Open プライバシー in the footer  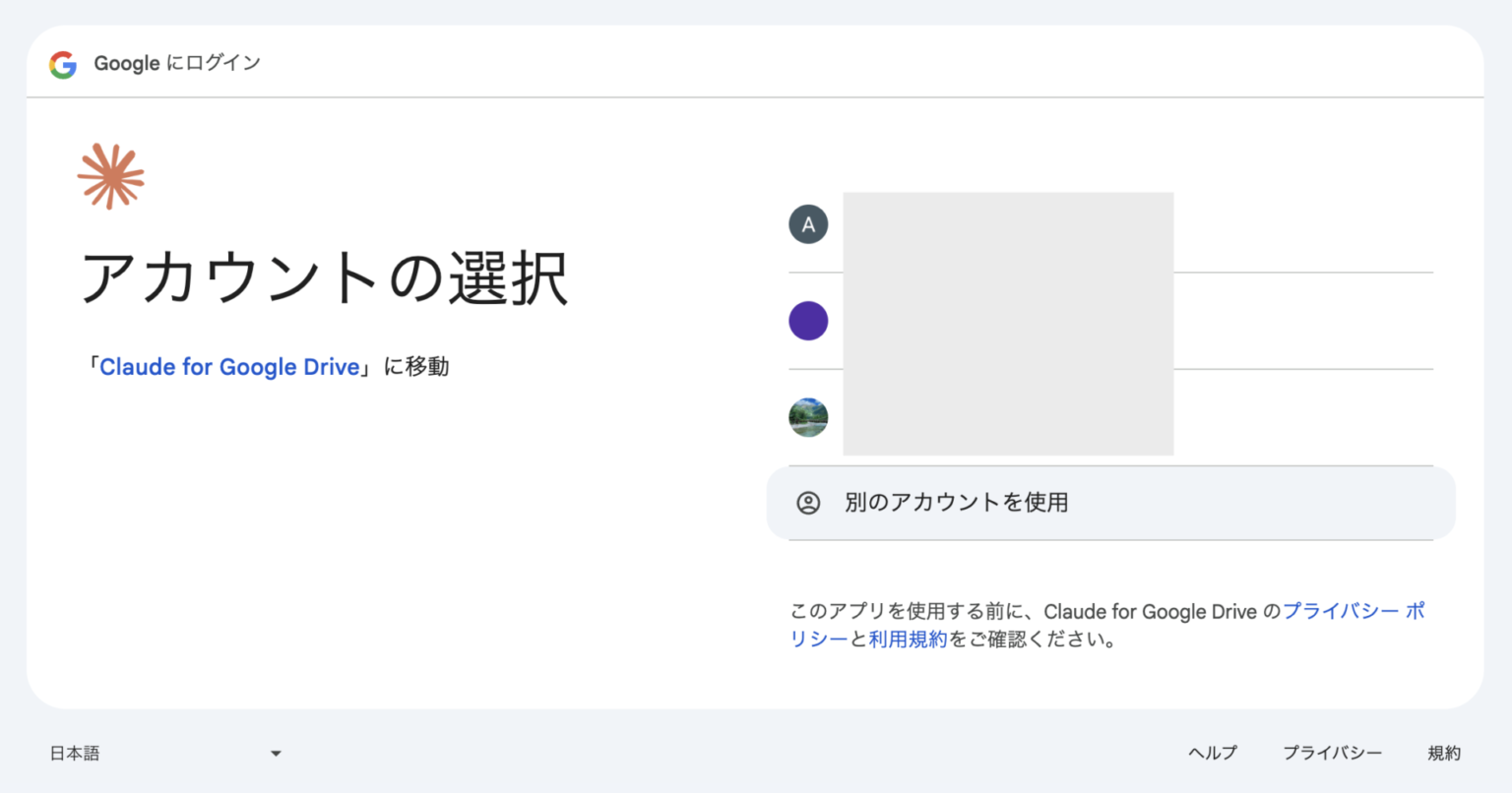pos(1332,754)
